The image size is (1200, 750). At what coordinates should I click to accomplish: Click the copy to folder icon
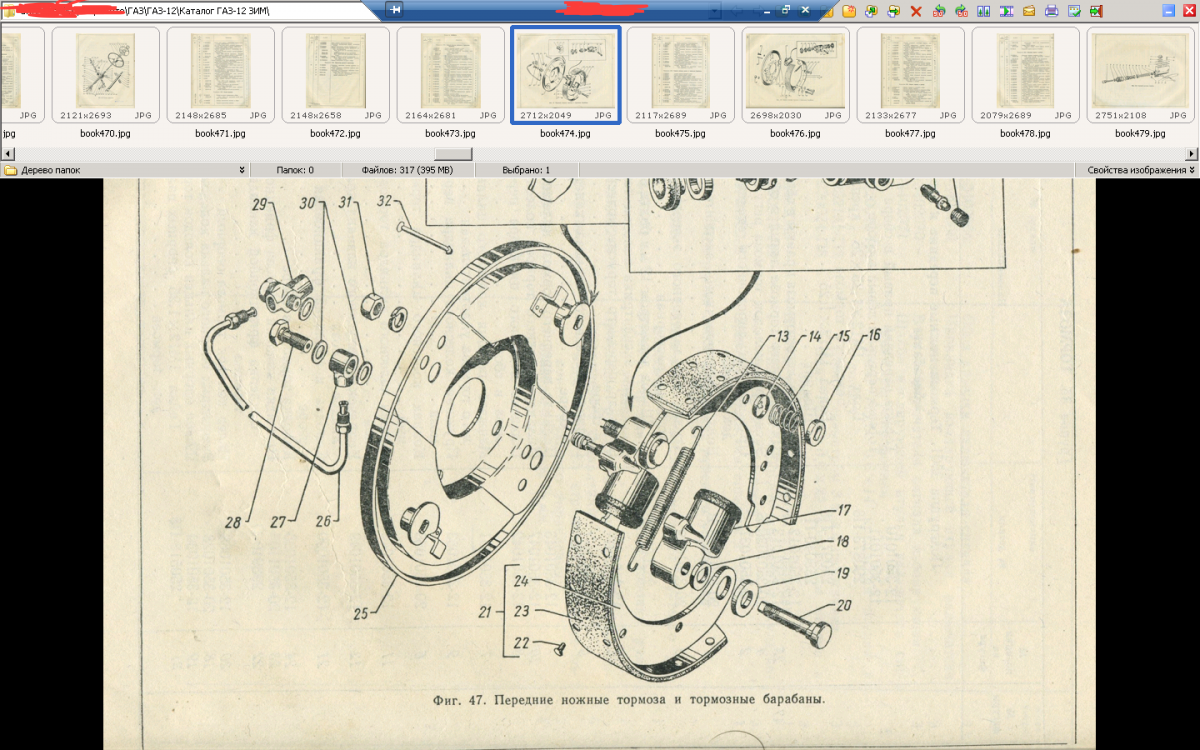click(871, 11)
